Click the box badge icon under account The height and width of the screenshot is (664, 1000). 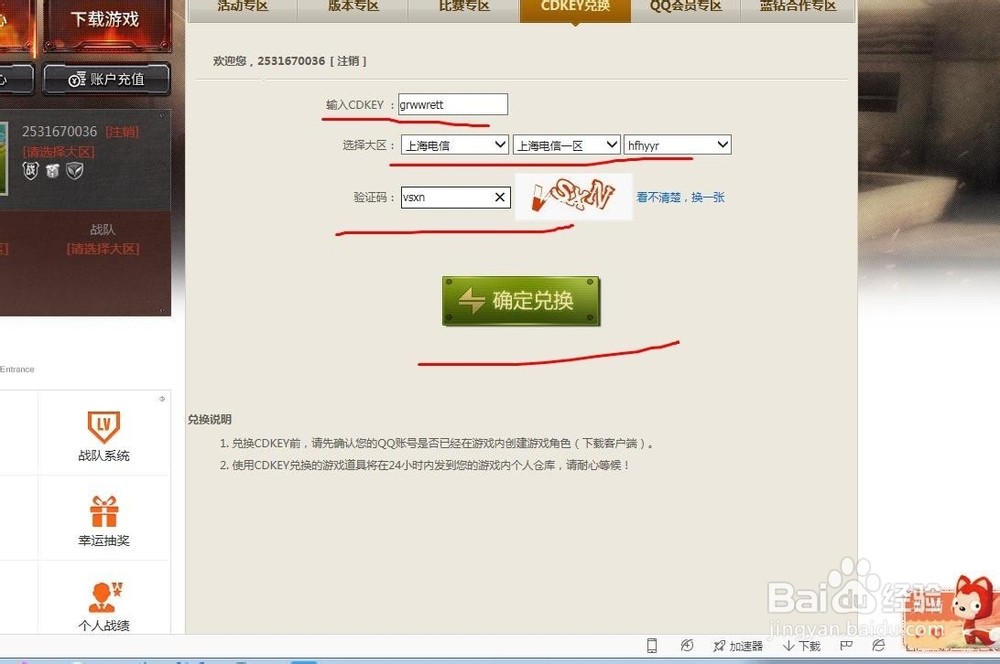coord(53,170)
